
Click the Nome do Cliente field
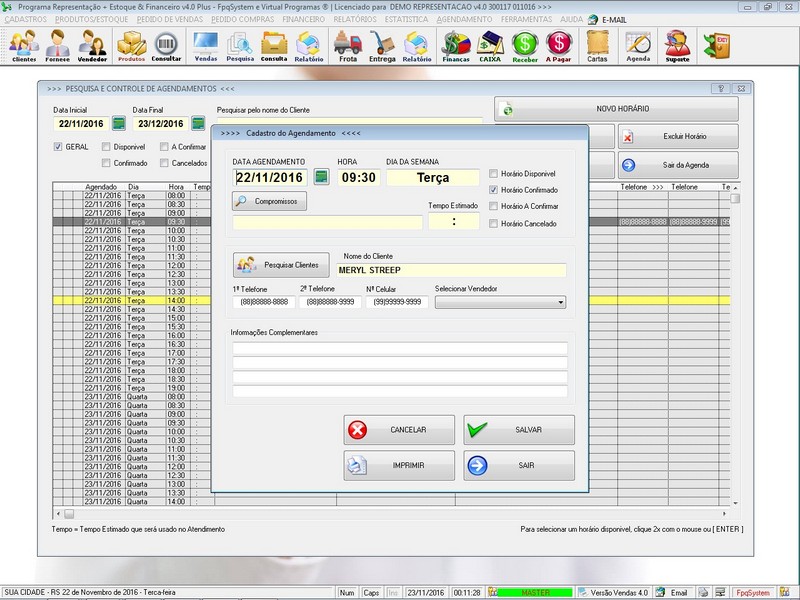[450, 270]
